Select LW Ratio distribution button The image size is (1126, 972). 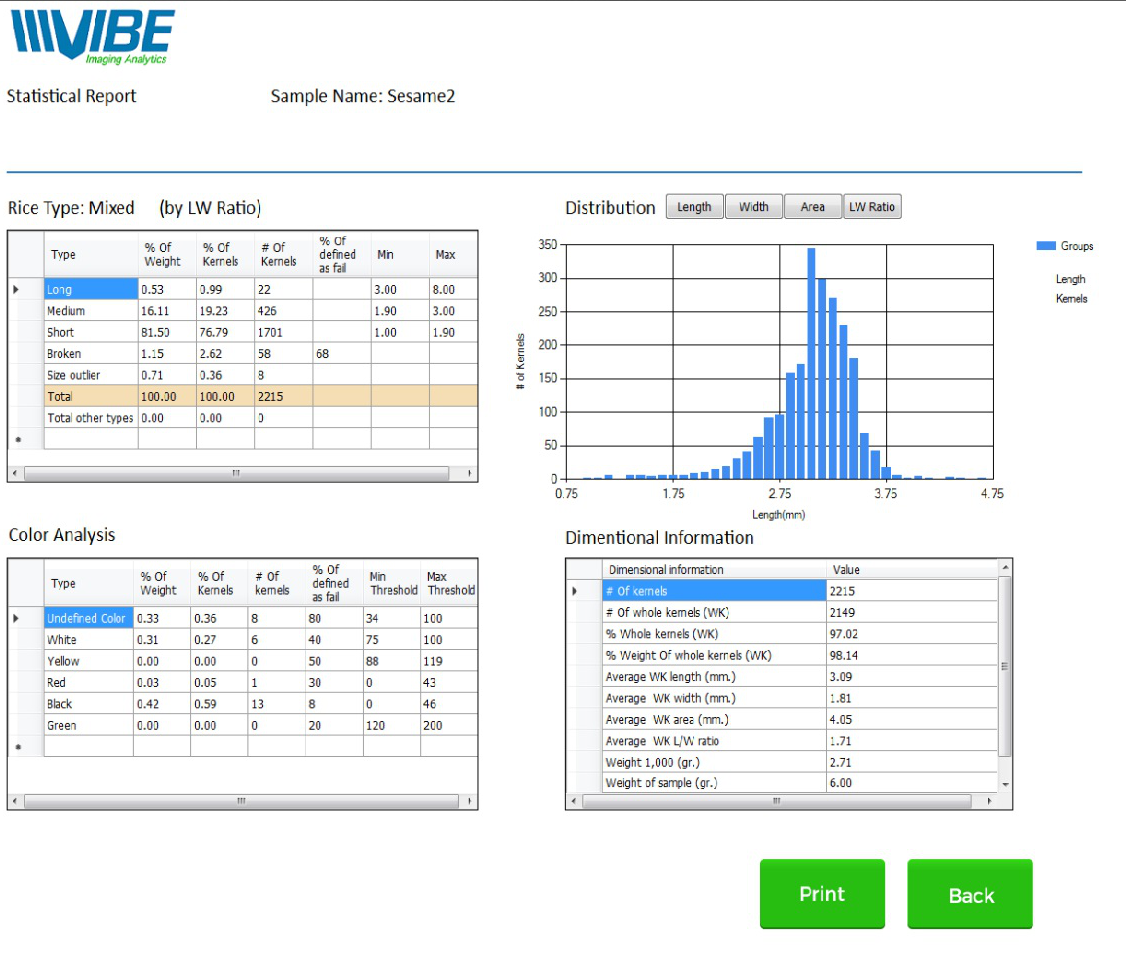872,207
